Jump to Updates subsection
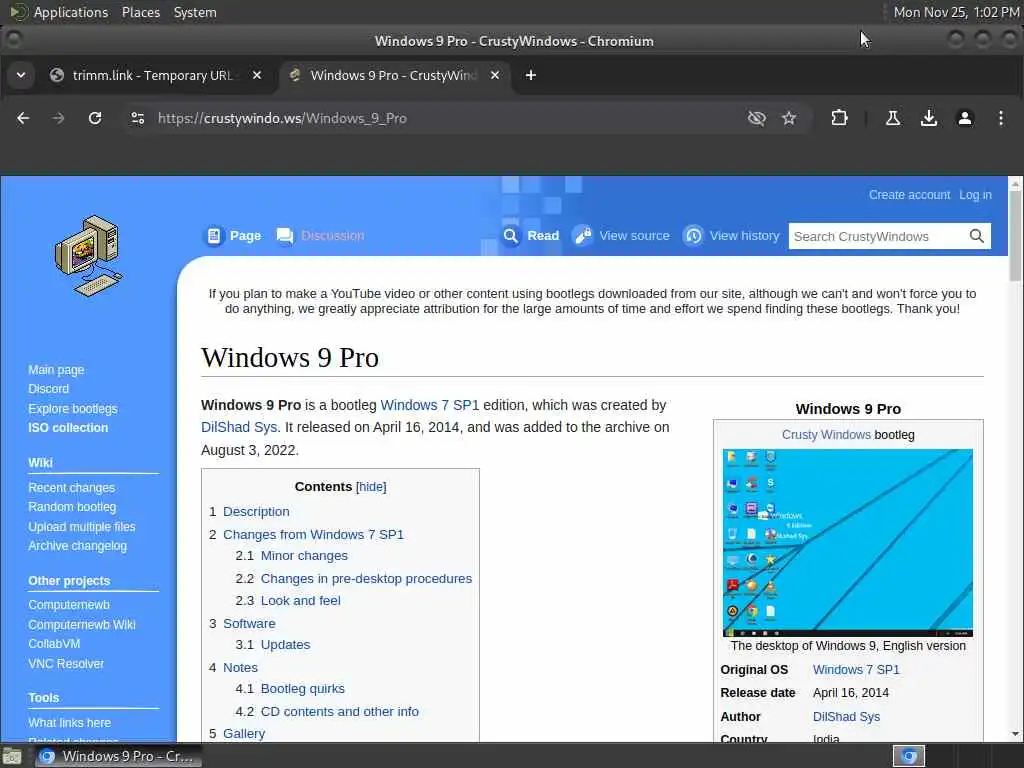 click(x=285, y=645)
